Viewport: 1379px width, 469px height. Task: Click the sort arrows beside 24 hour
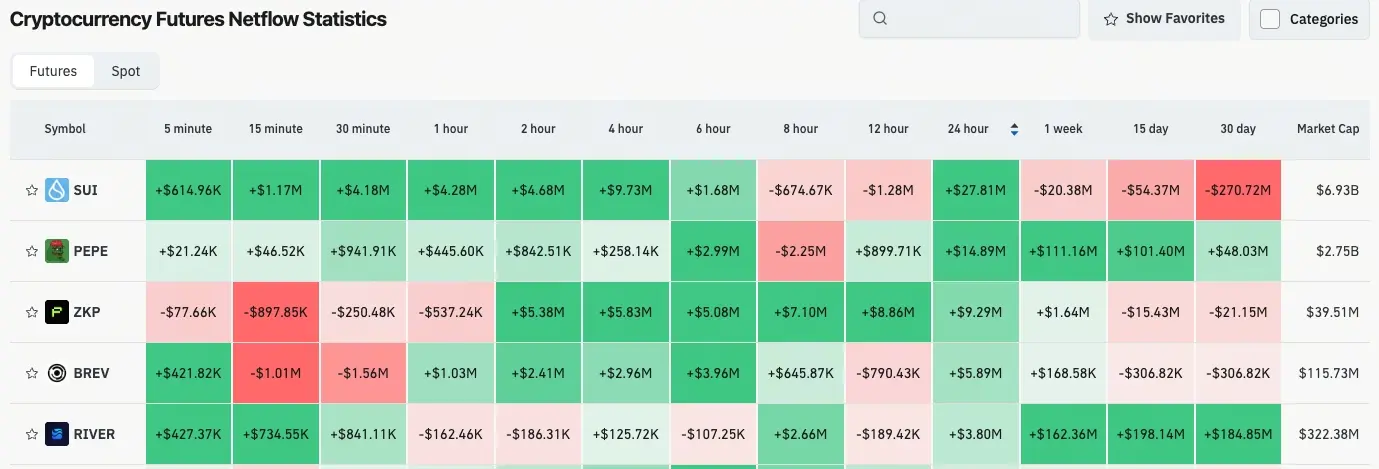(1014, 129)
